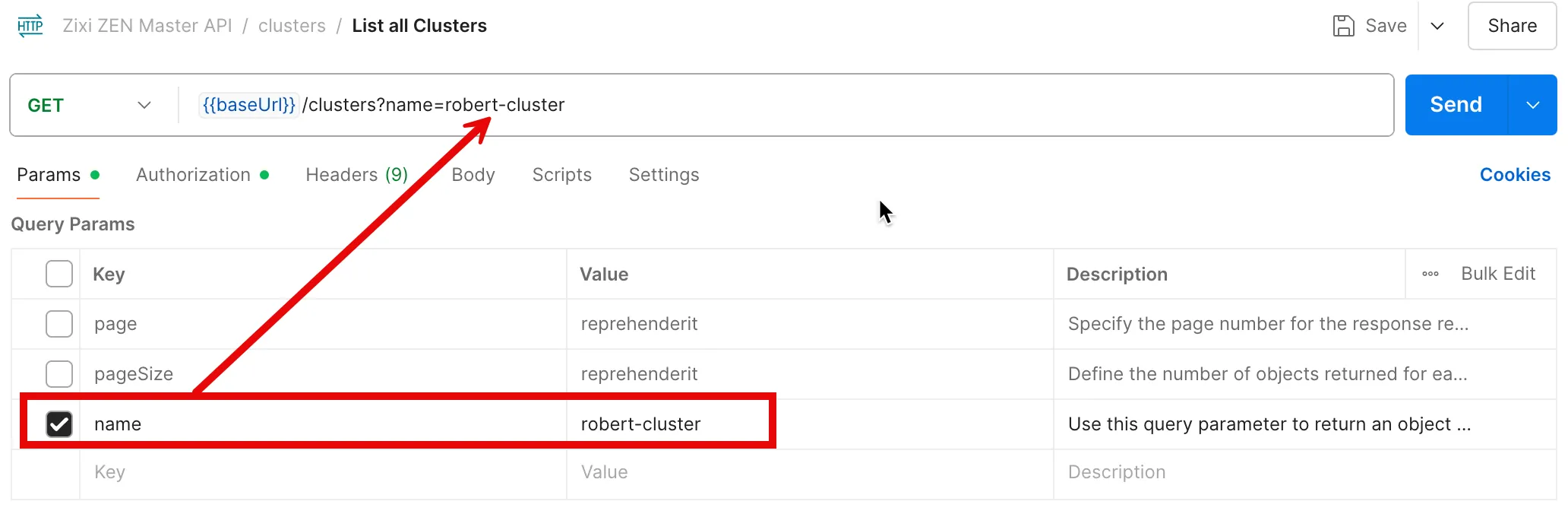Open the Headers (9) tab
Viewport: 1568px width, 514px height.
pyautogui.click(x=357, y=175)
